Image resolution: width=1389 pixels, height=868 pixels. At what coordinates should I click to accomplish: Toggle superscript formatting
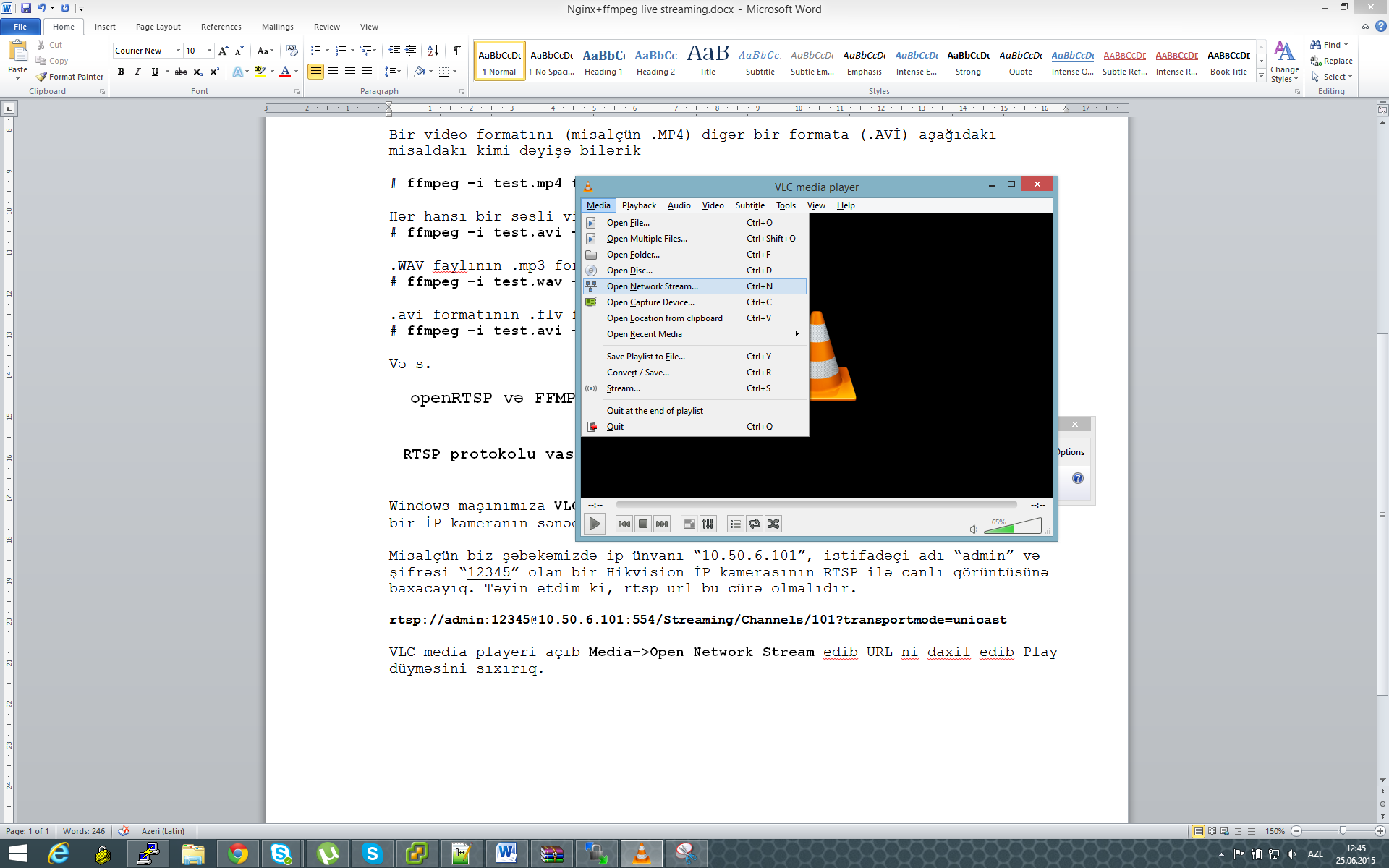click(215, 72)
